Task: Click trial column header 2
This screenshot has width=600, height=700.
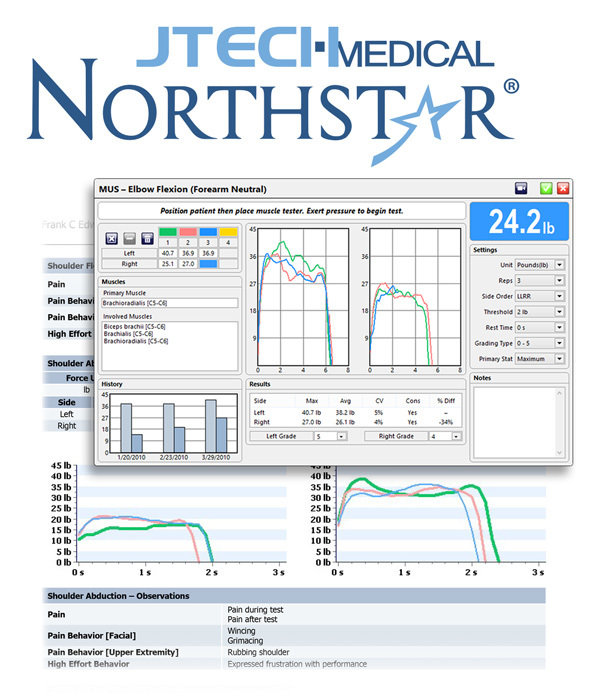Action: coord(188,242)
